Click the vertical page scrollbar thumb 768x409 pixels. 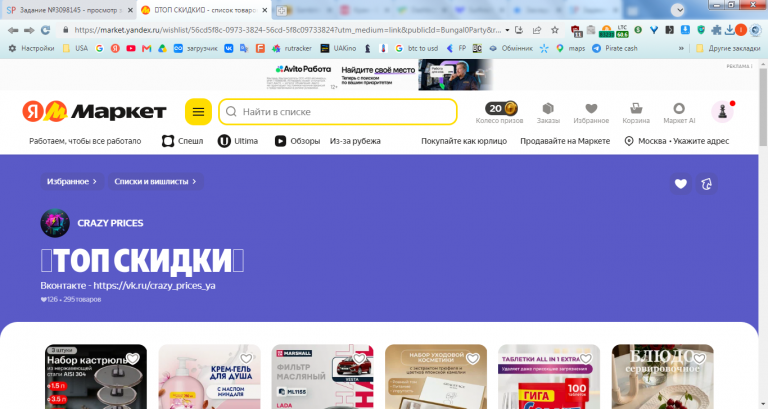[763, 105]
